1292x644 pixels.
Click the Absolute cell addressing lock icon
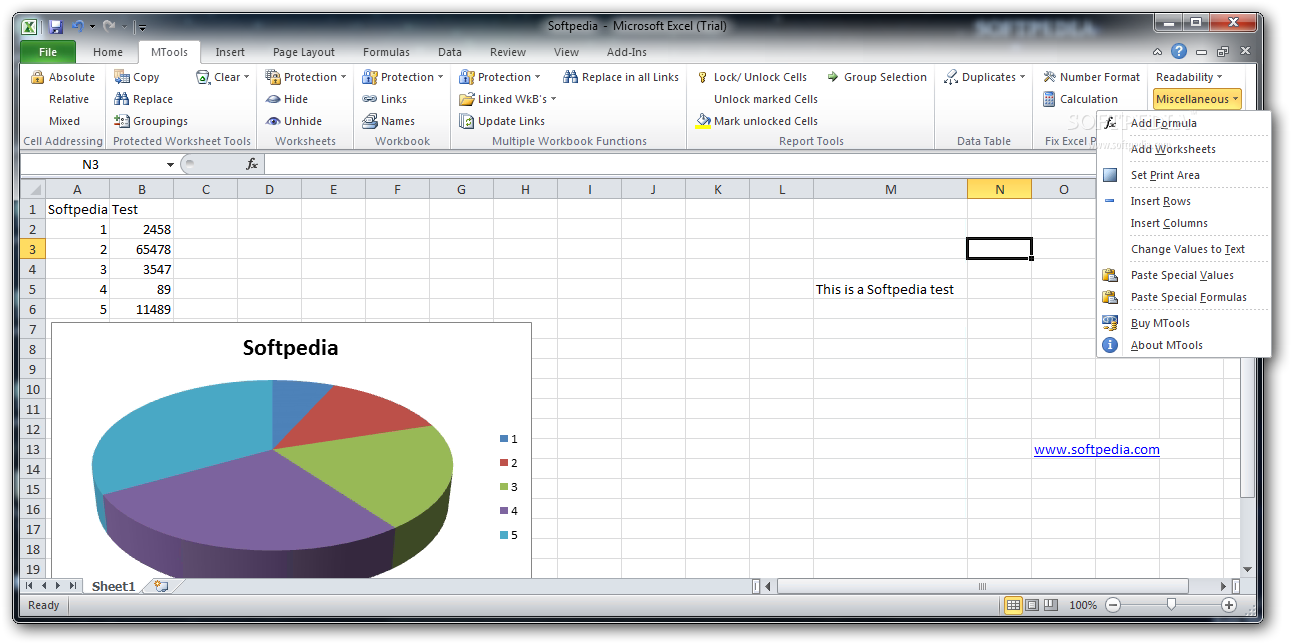point(38,77)
